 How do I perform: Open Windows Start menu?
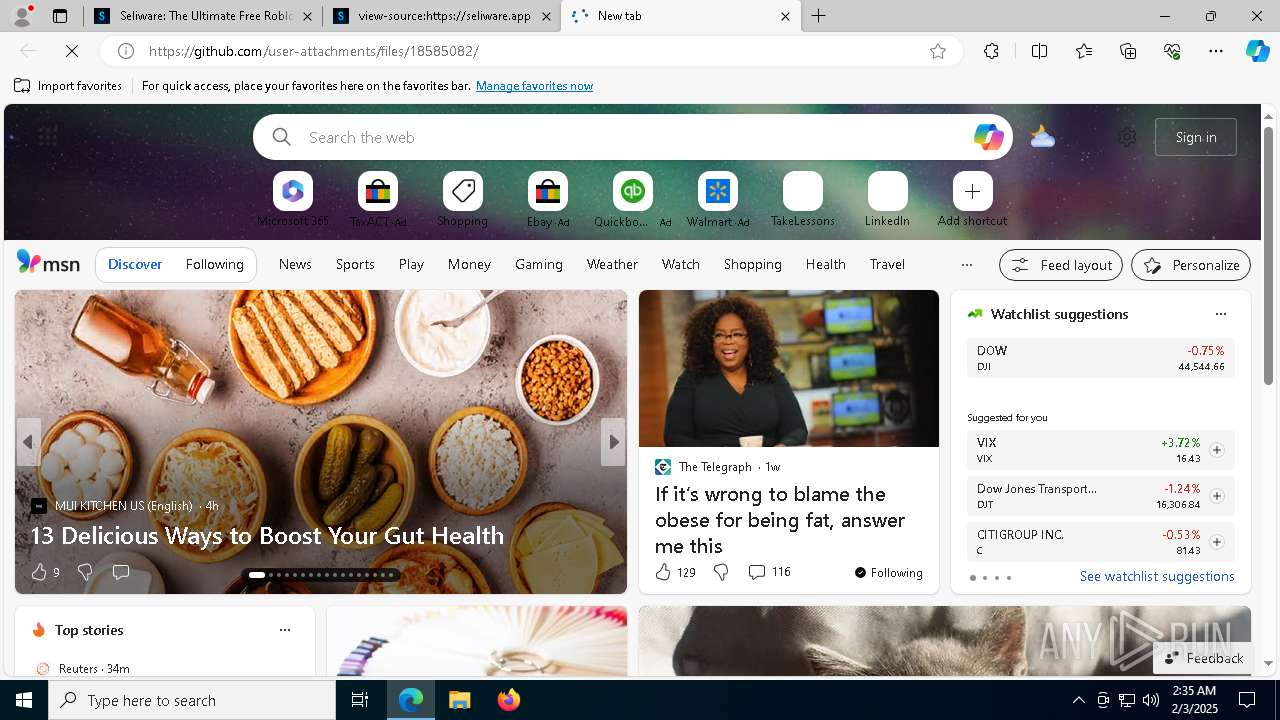click(x=24, y=700)
